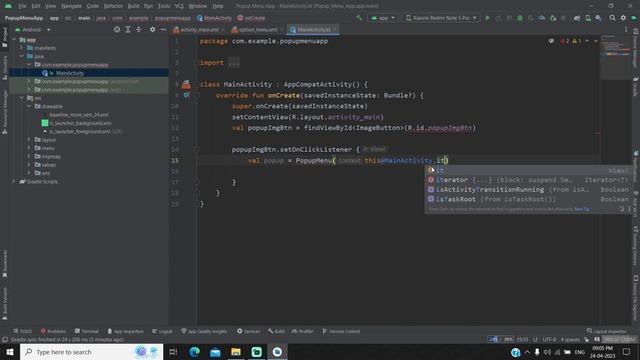The width and height of the screenshot is (640, 360).
Task: Expand the manifests folder
Action: click(21, 48)
